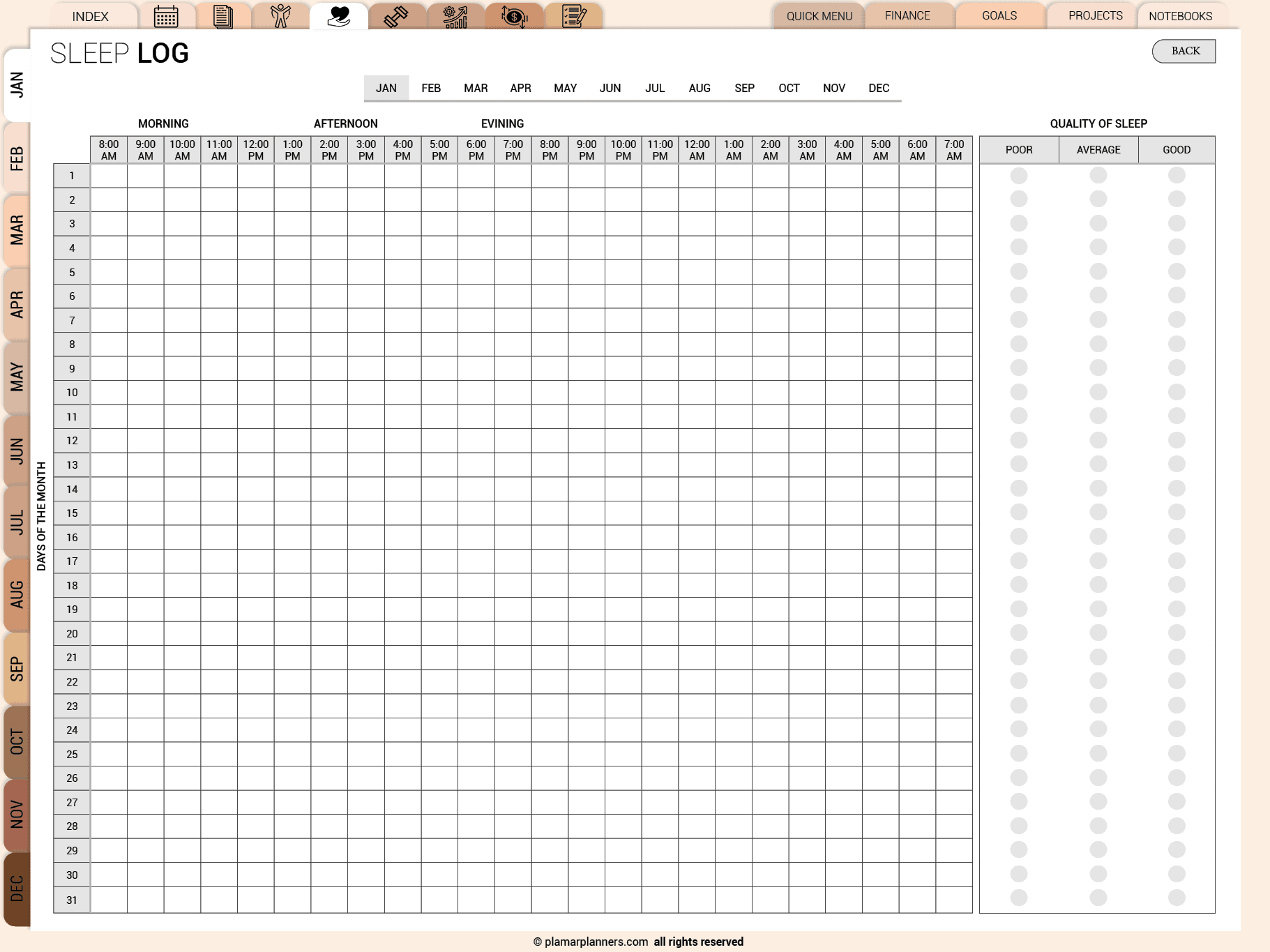Mark day 3 sleep quality as Good
1270x952 pixels.
pyautogui.click(x=1177, y=223)
